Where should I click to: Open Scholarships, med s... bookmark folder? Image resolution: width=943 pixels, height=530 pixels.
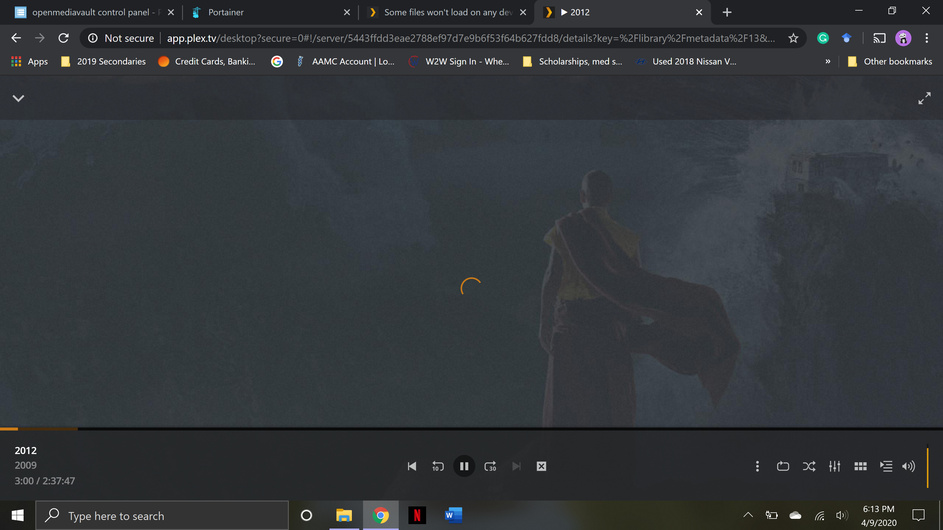(x=573, y=61)
